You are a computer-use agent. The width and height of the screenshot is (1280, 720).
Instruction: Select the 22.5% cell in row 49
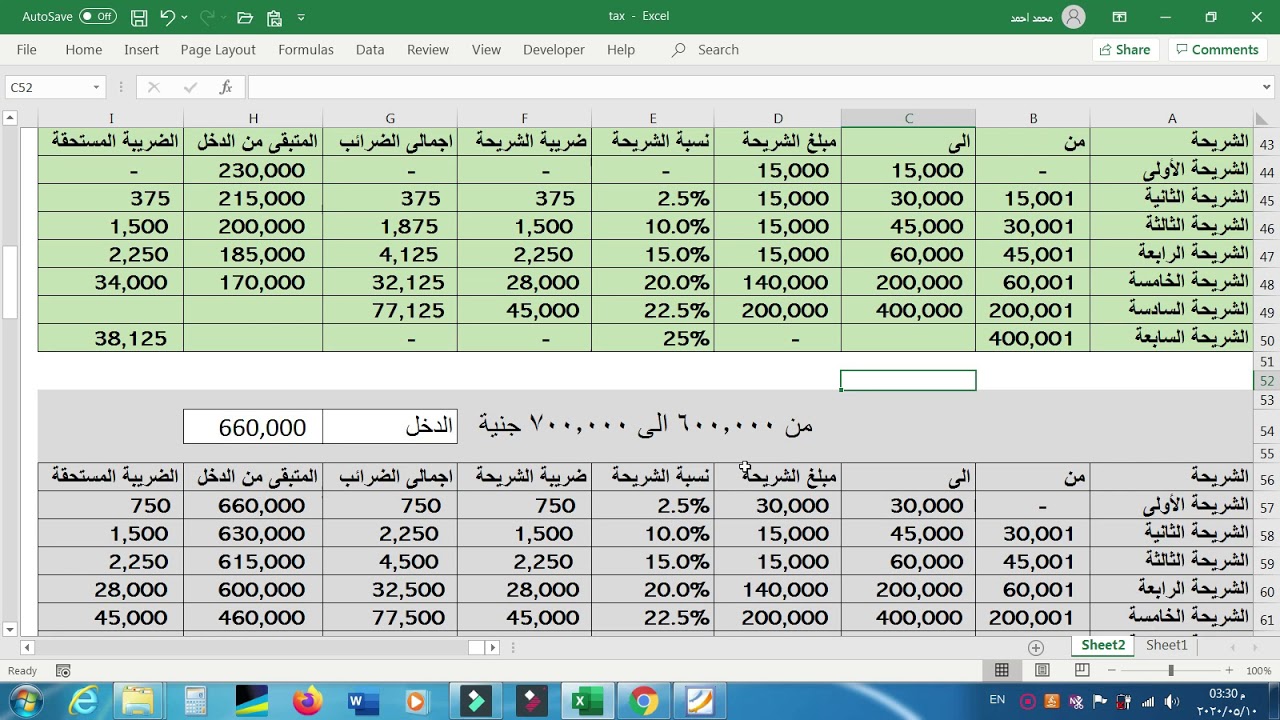coord(653,310)
